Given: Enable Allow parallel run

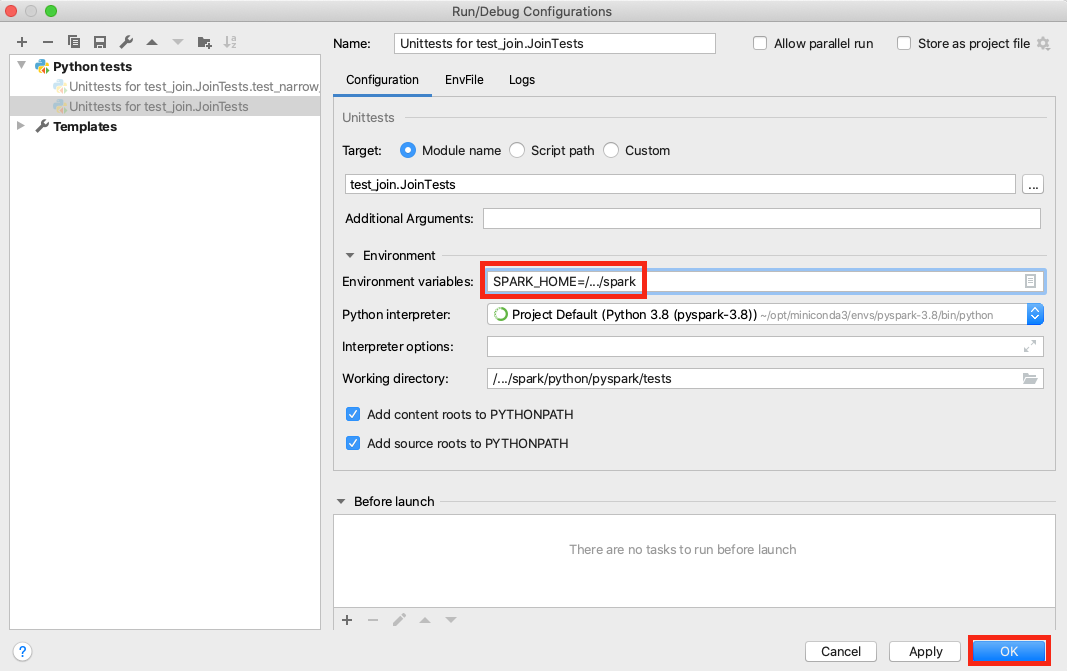Looking at the screenshot, I should click(x=760, y=43).
